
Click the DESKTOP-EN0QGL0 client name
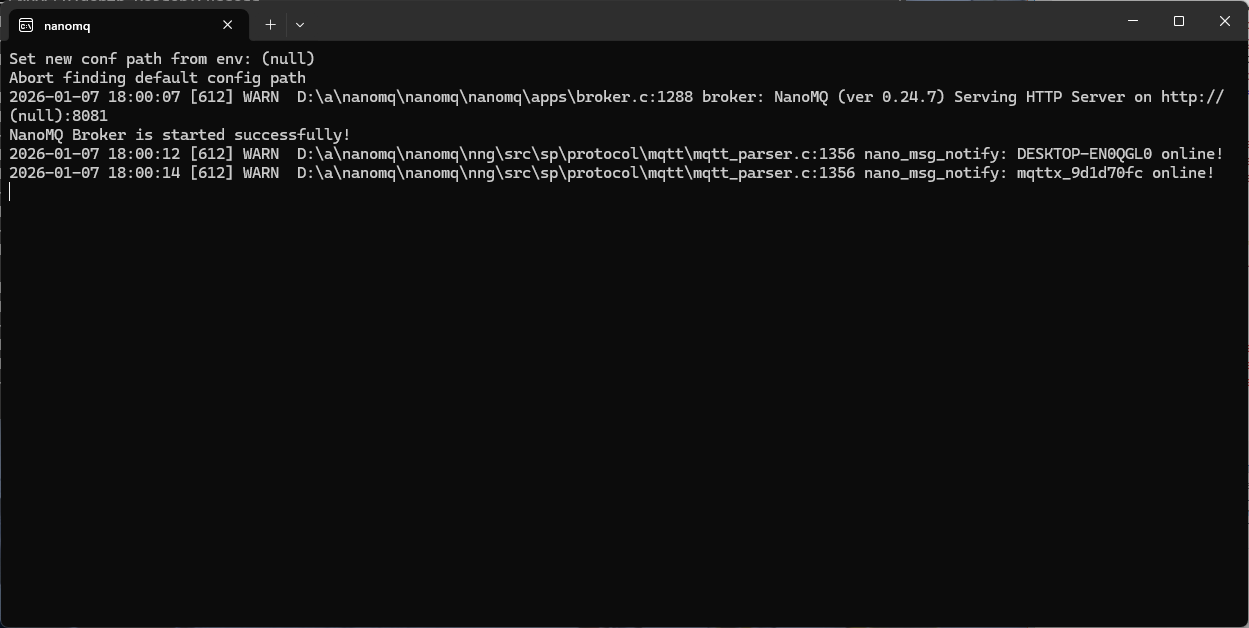1084,154
